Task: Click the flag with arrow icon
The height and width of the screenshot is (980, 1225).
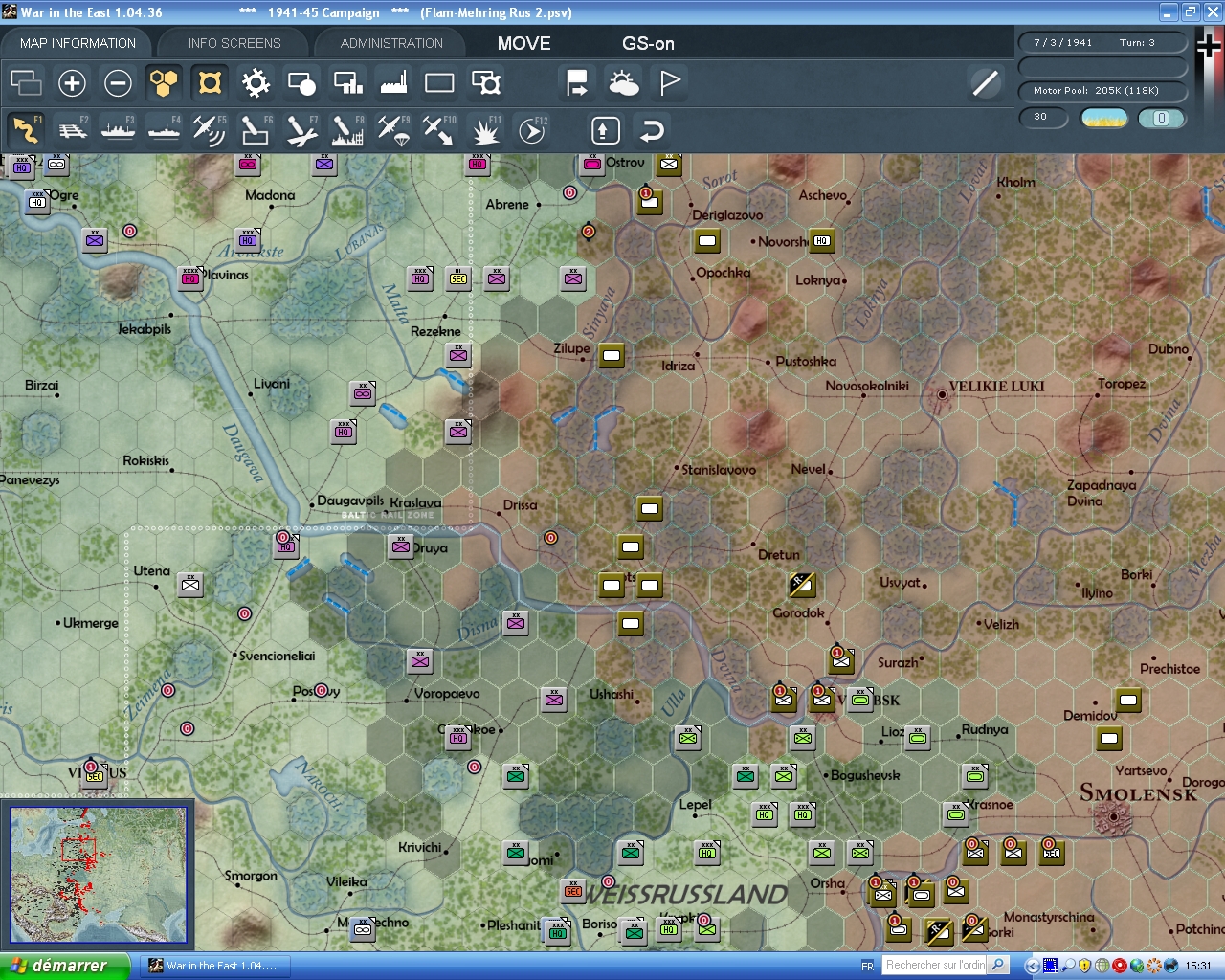Action: click(x=577, y=83)
